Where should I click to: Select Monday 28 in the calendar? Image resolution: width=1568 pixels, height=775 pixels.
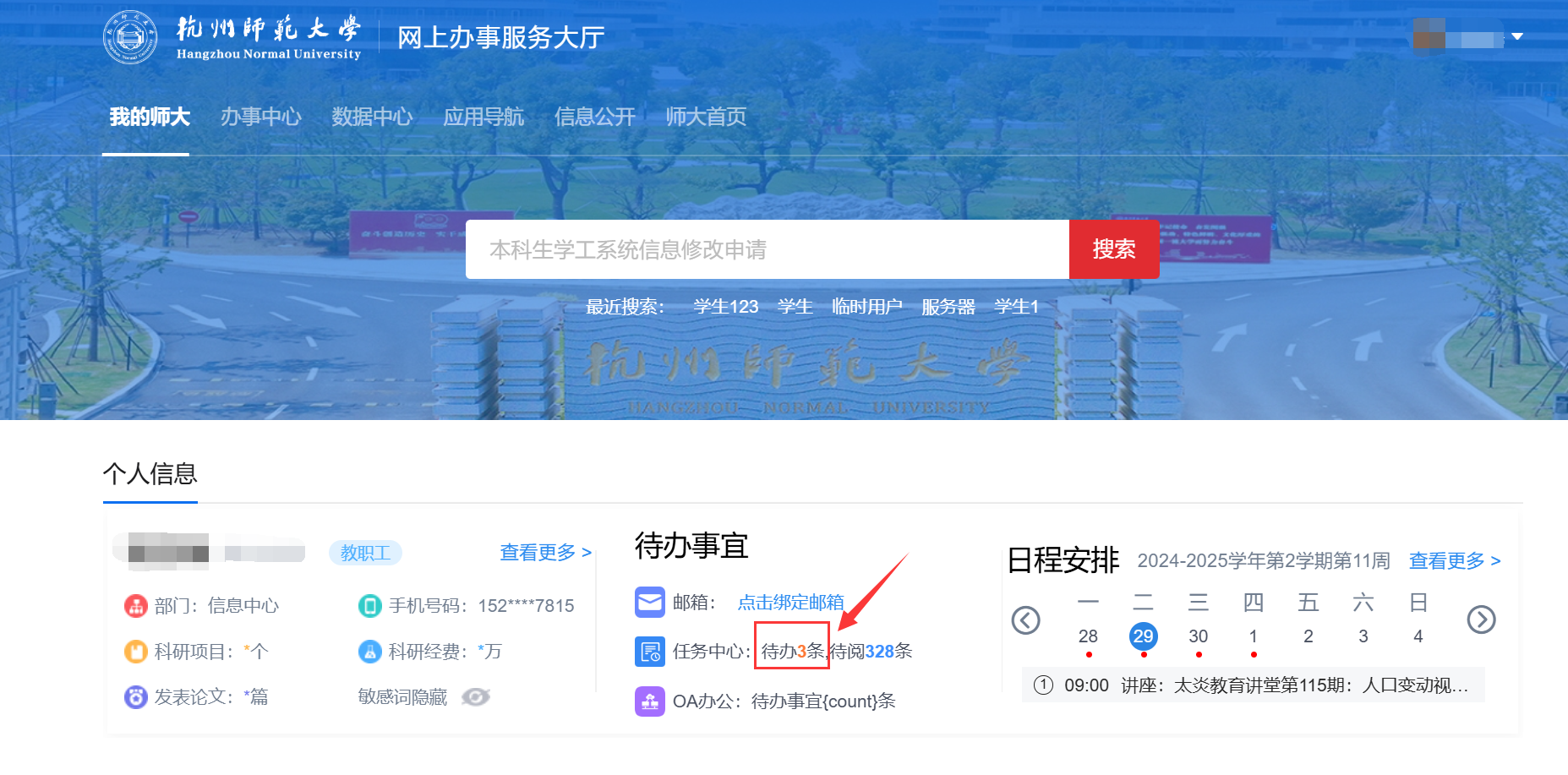pyautogui.click(x=1089, y=636)
